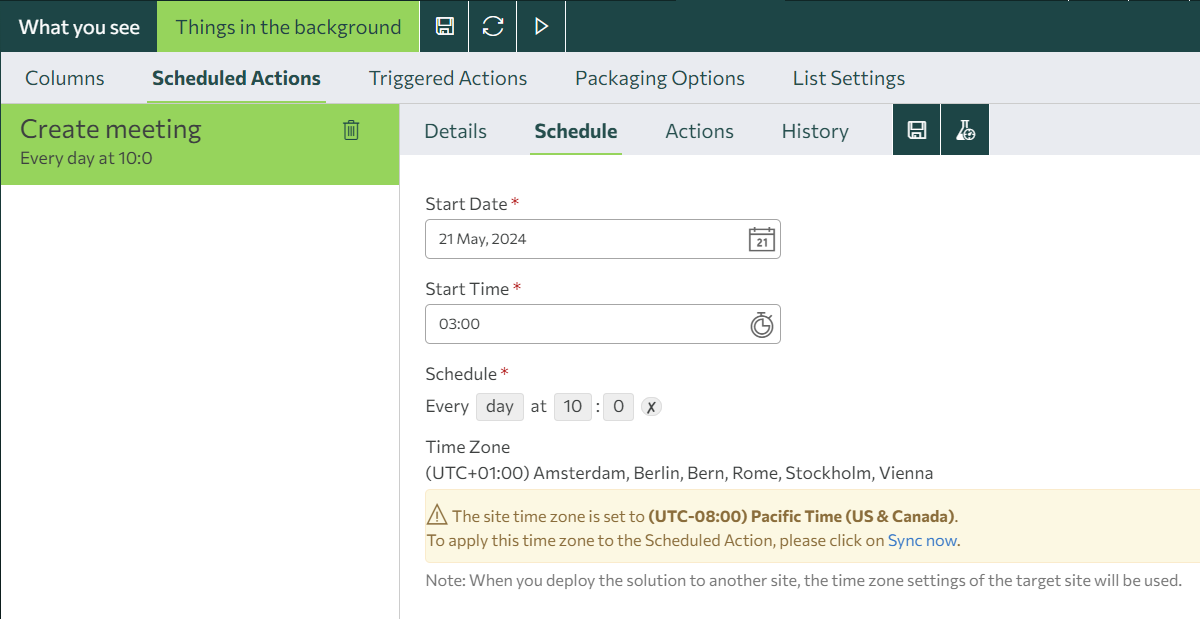Switch to What you see tab
The height and width of the screenshot is (619, 1200).
79,27
